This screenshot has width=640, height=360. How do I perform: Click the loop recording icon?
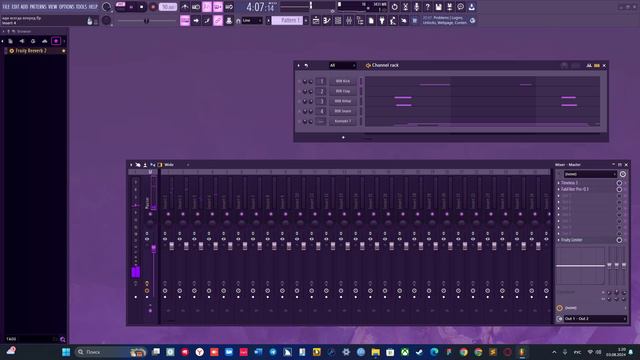coord(229,7)
